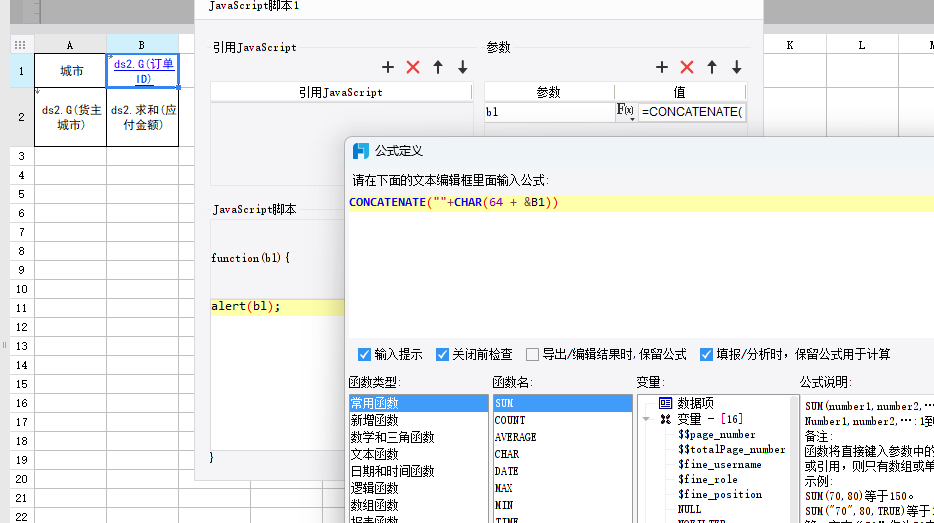Select column L header
Image resolution: width=934 pixels, height=523 pixels.
(862, 45)
